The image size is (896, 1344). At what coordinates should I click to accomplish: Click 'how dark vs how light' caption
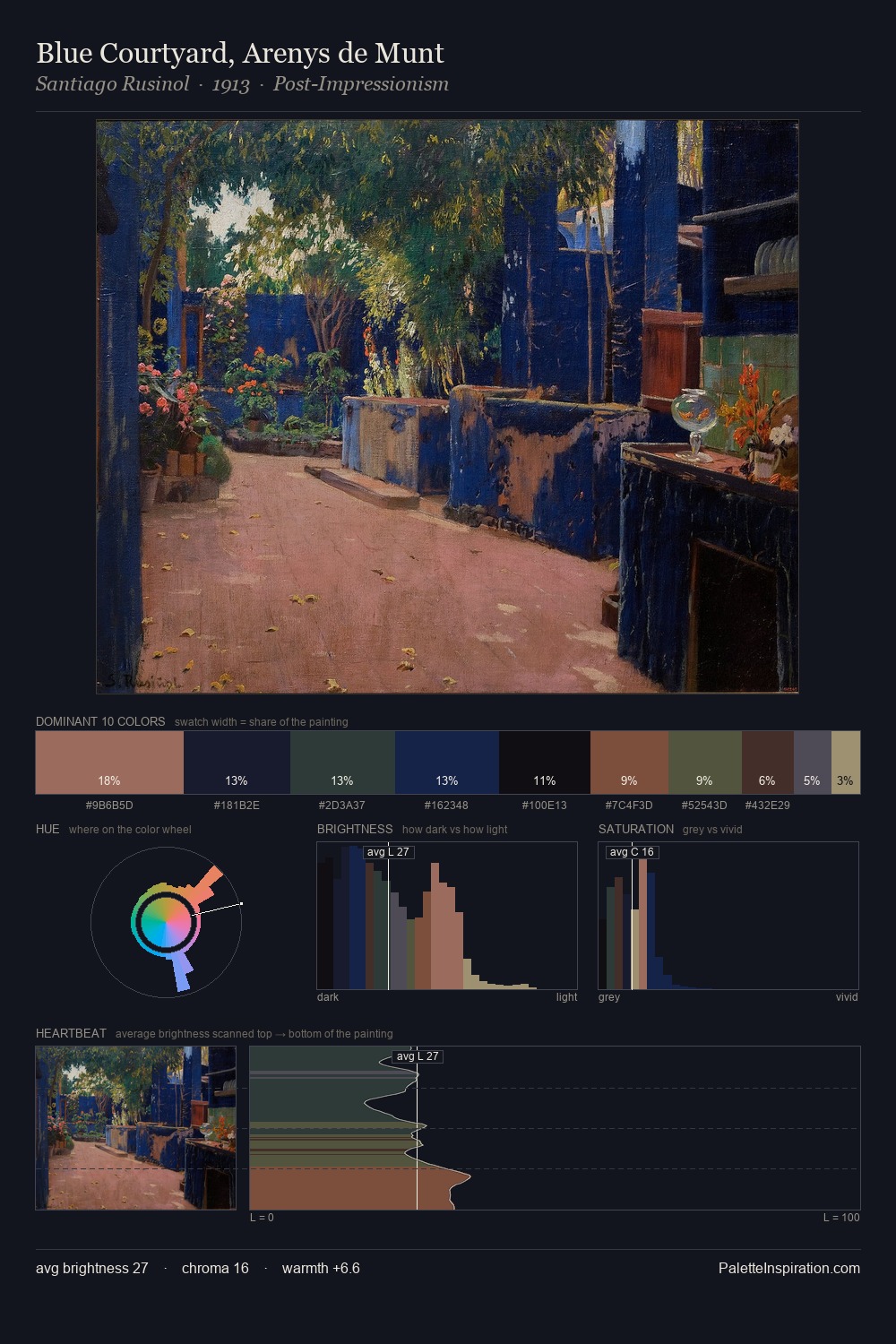point(454,830)
